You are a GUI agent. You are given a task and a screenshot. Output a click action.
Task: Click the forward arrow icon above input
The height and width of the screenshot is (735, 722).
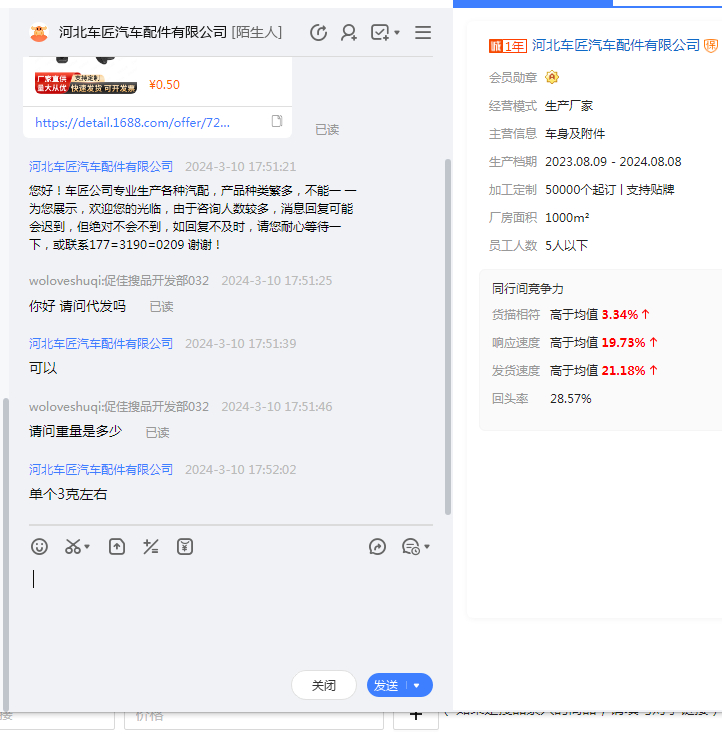[x=377, y=547]
